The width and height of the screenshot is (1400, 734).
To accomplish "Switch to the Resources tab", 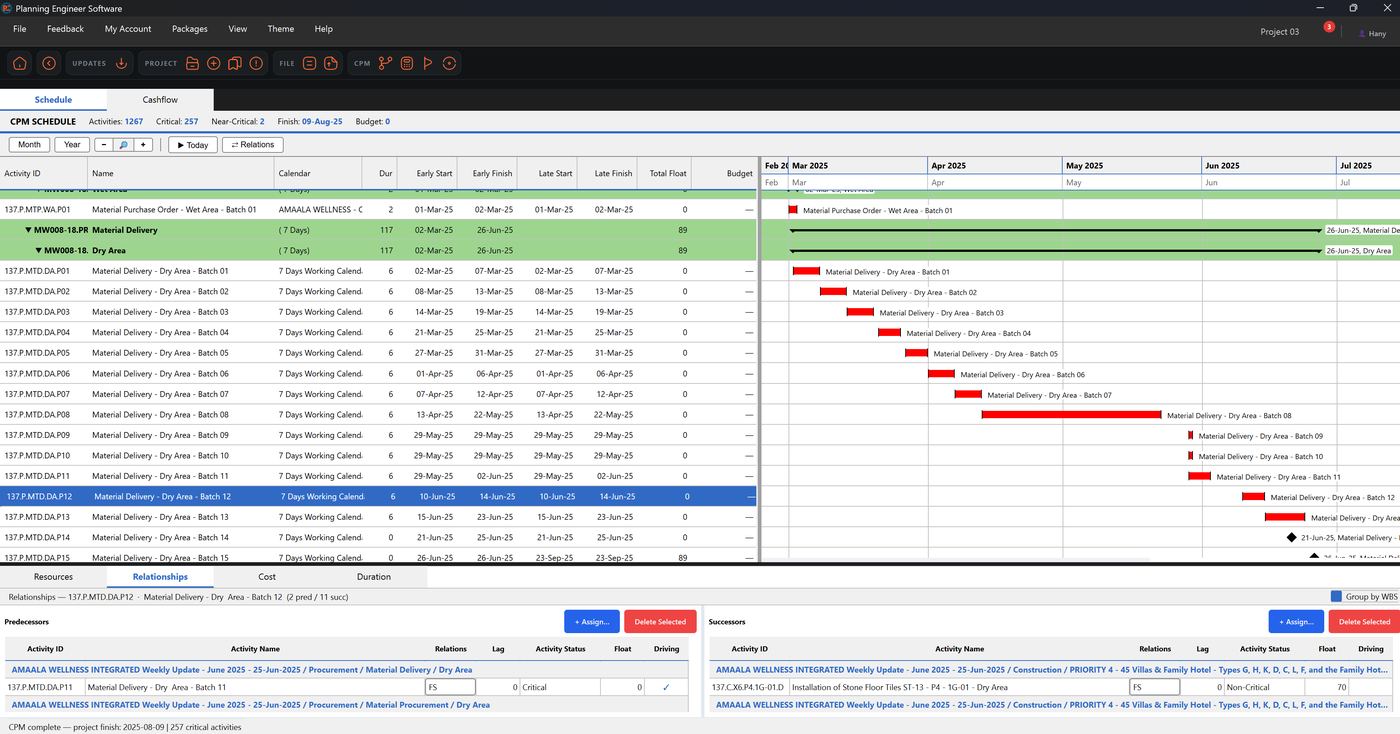I will [53, 577].
